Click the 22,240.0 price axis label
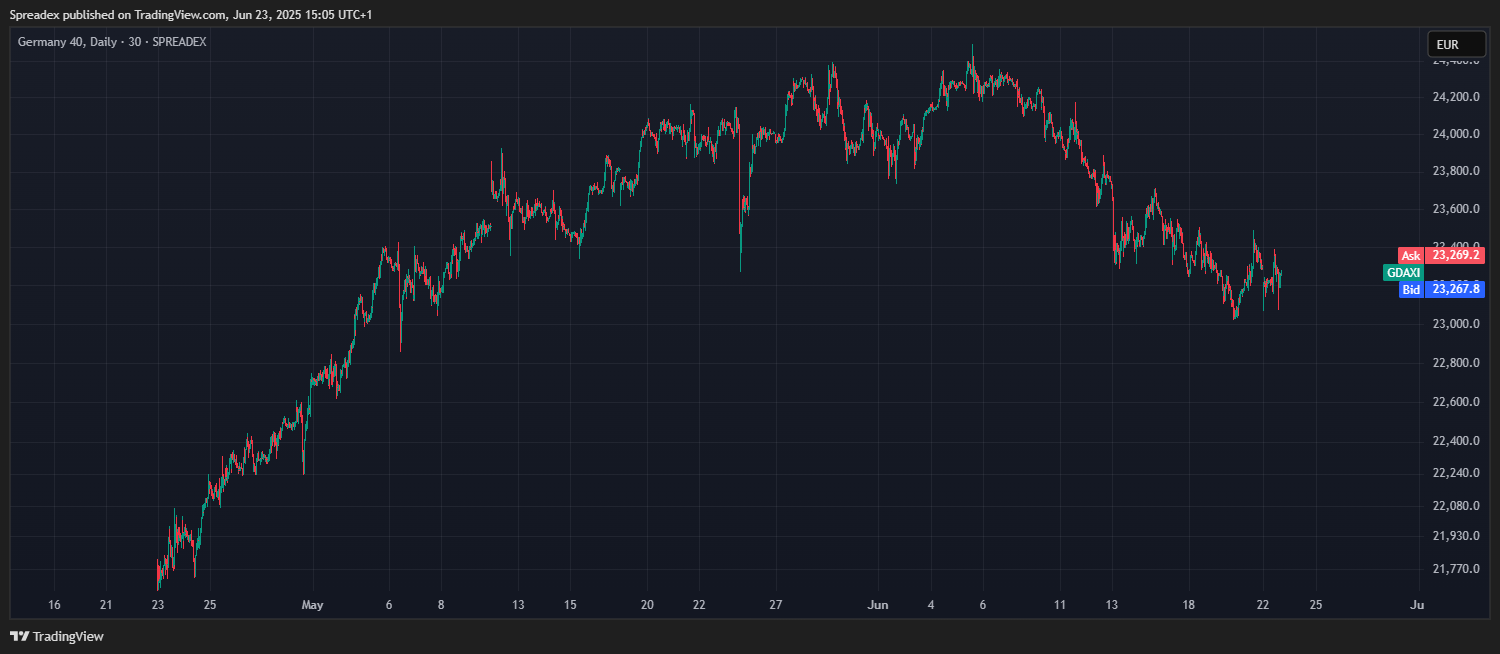1500x654 pixels. tap(1456, 473)
